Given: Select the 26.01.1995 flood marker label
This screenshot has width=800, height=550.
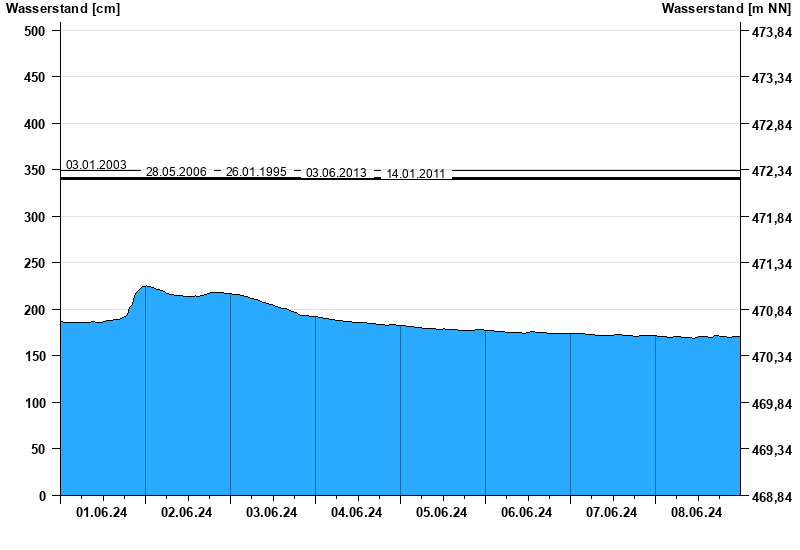Looking at the screenshot, I should coord(256,172).
